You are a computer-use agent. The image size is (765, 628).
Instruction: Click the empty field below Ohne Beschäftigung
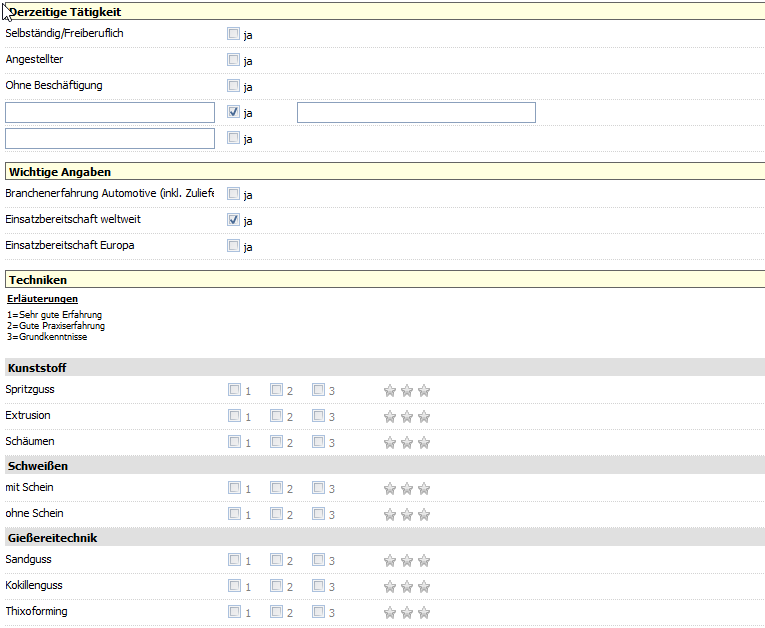110,112
